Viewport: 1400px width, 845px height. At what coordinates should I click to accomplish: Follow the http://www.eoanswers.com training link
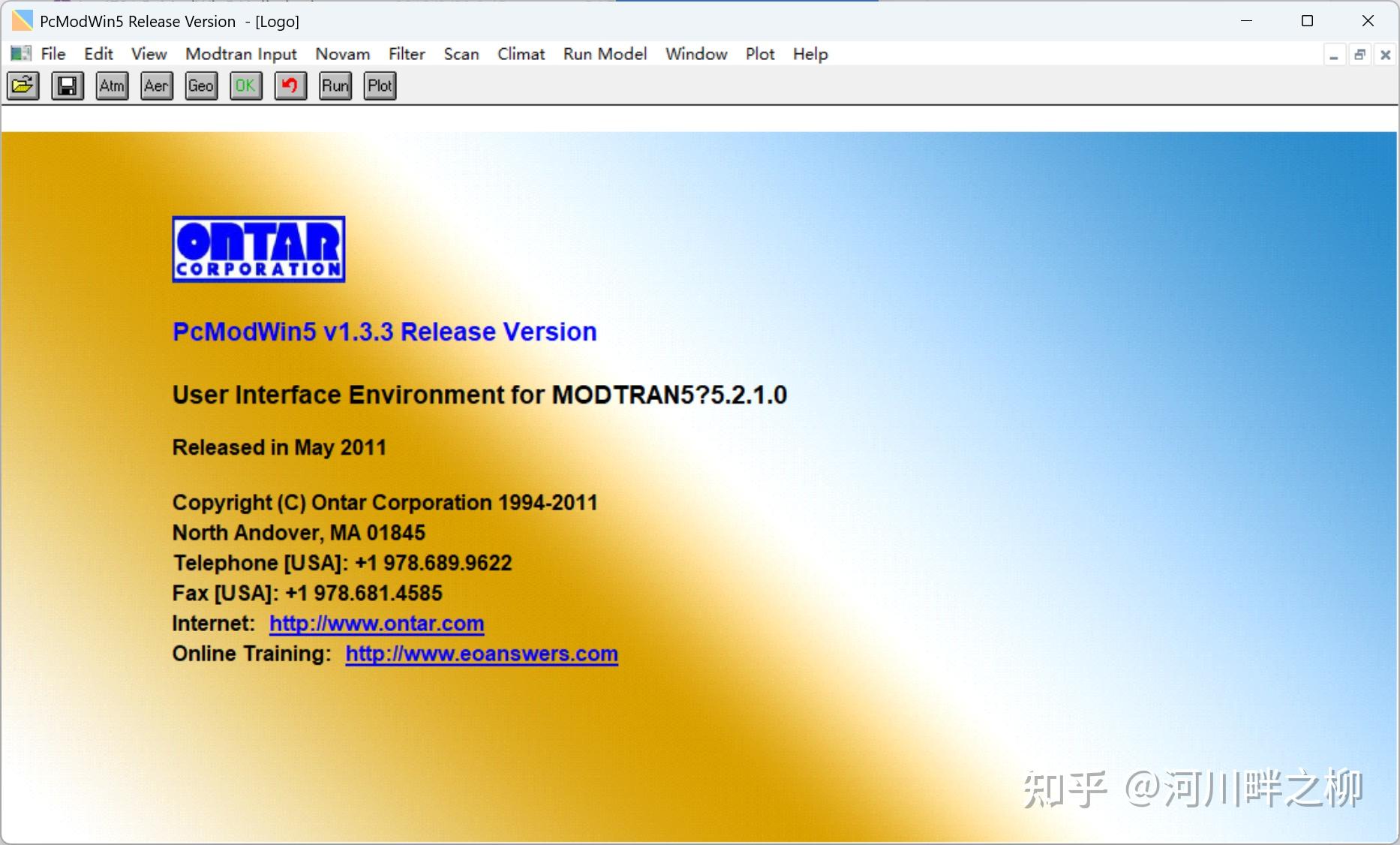pyautogui.click(x=482, y=654)
